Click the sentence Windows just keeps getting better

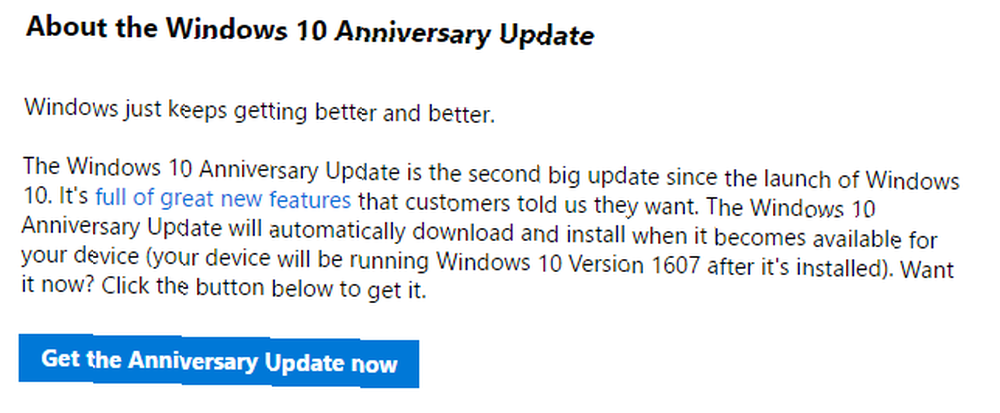point(260,112)
